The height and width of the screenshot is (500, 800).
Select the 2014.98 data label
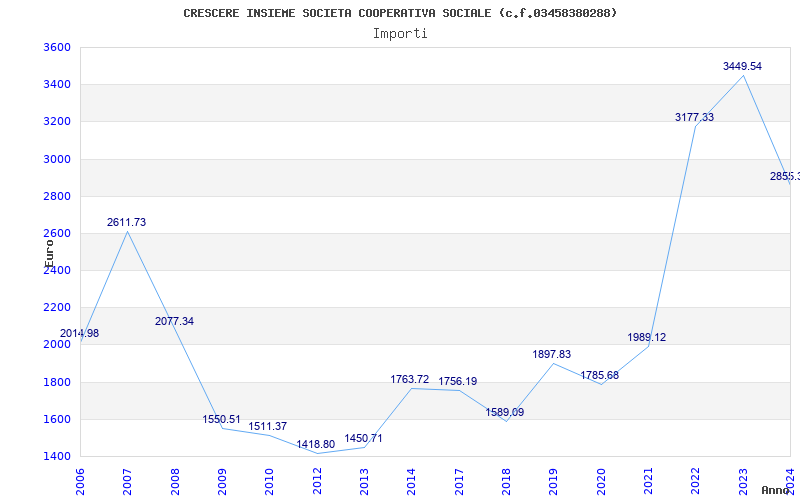79,333
